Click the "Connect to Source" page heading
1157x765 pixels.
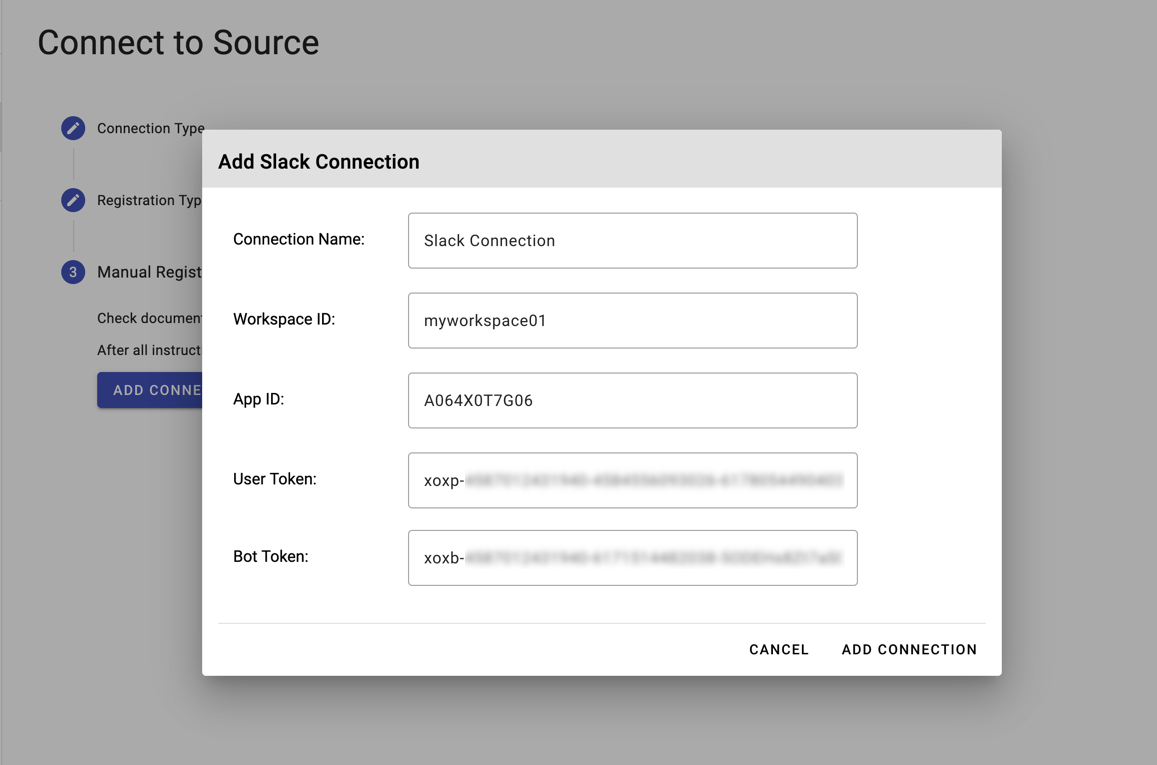pyautogui.click(x=178, y=42)
